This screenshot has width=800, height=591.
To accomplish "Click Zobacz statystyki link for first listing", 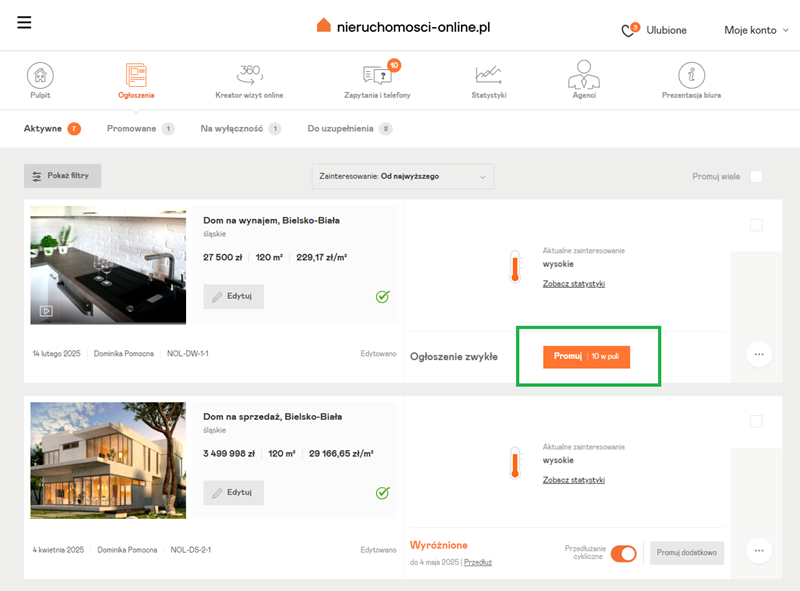I will point(573,284).
